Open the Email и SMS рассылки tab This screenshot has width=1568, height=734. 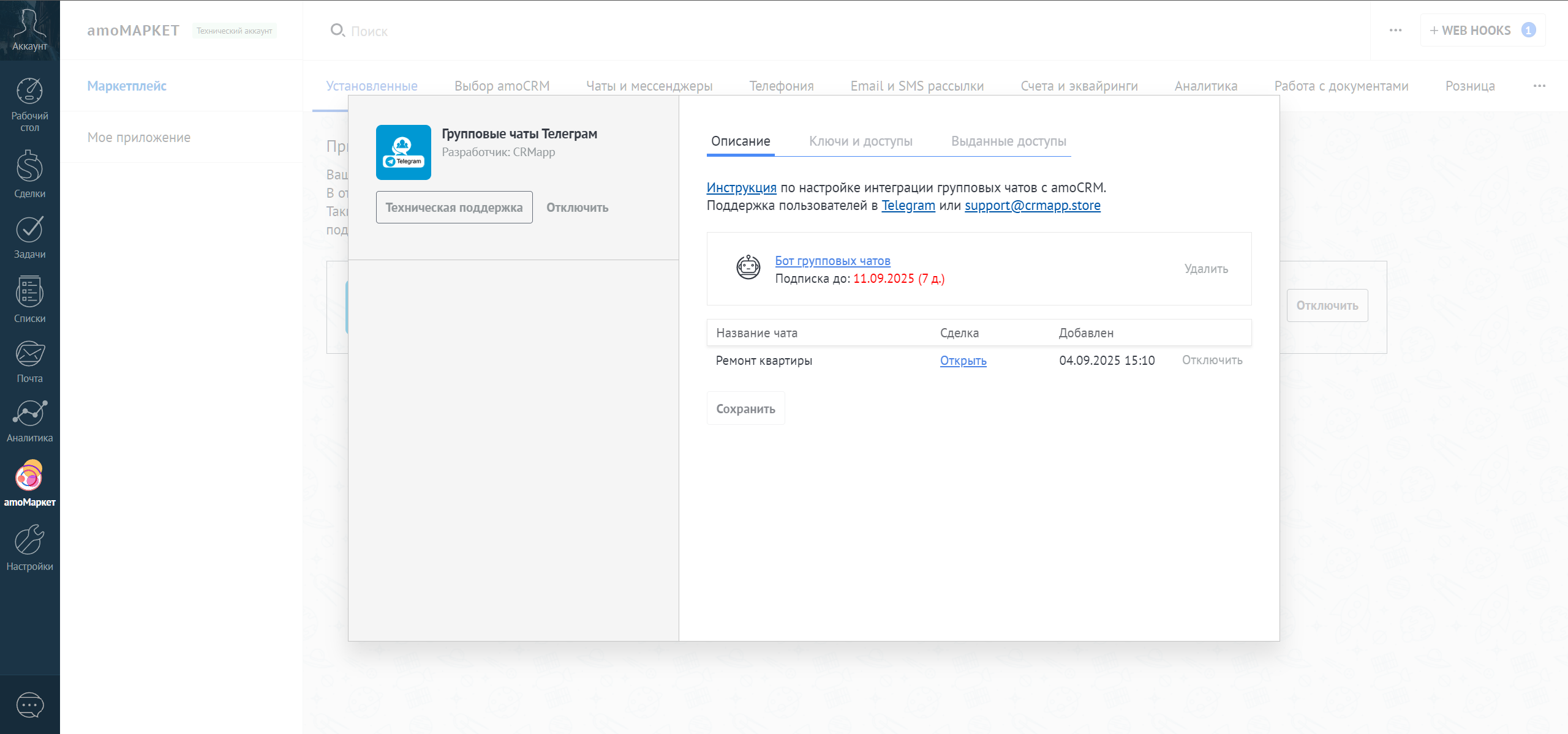coord(917,86)
